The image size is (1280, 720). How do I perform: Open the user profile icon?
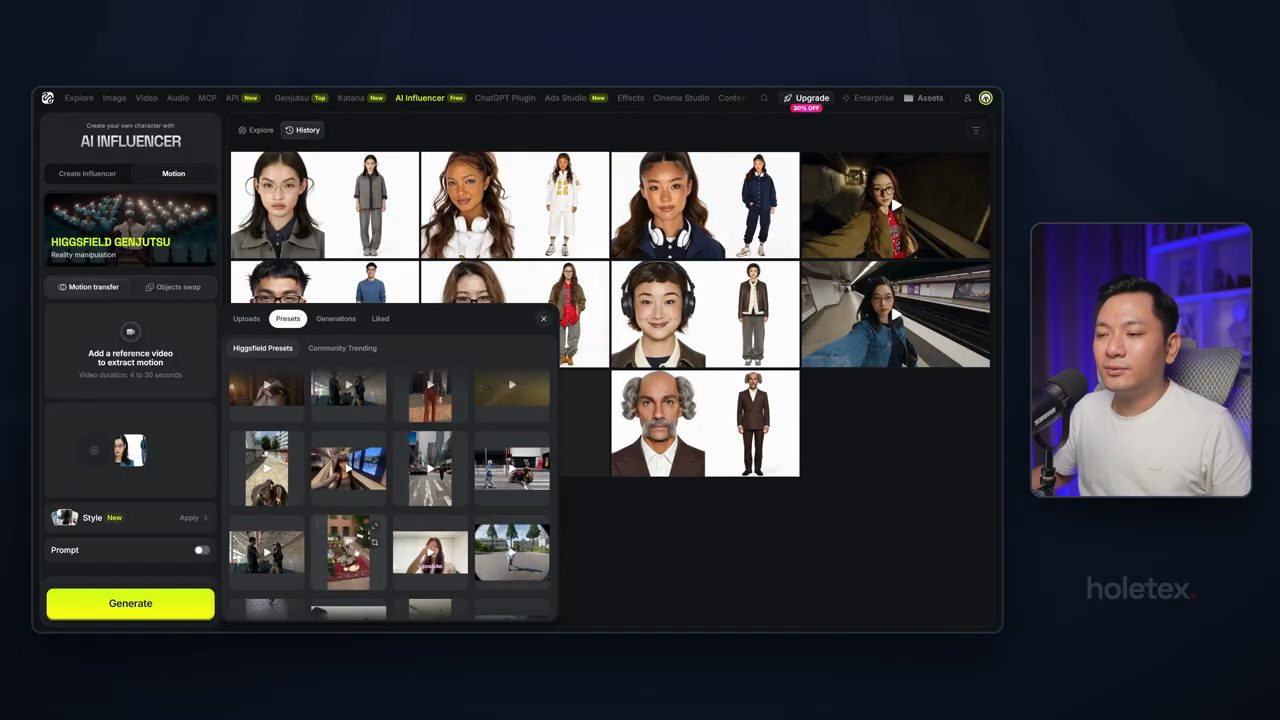coord(967,98)
